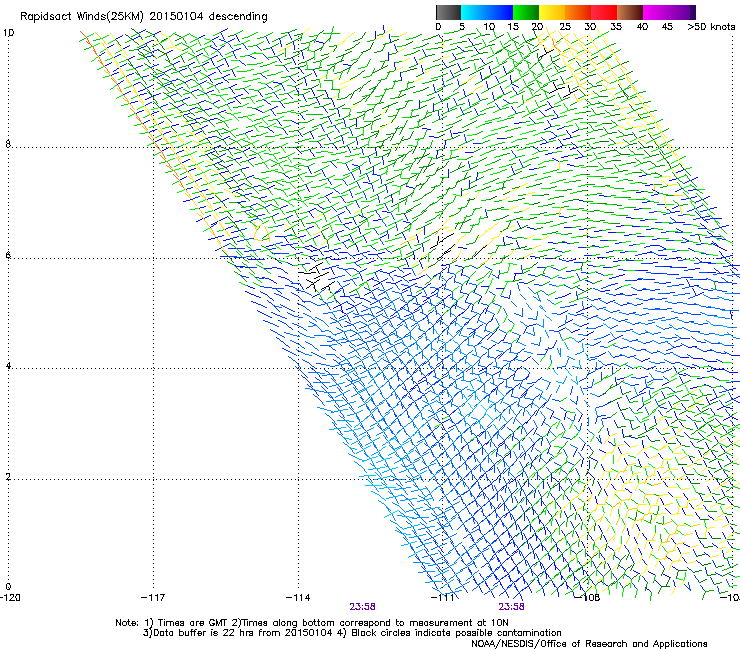Click the latitude axis label '10'
Screen dimensions: 740x650
click(8, 33)
